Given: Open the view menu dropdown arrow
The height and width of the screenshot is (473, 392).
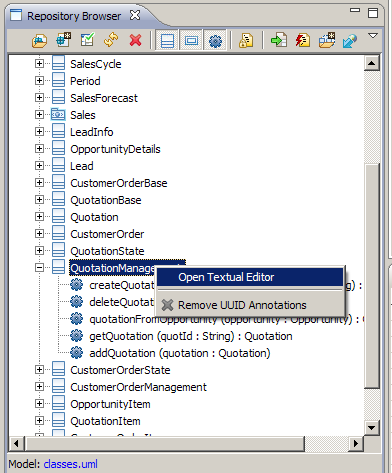Looking at the screenshot, I should [x=372, y=35].
